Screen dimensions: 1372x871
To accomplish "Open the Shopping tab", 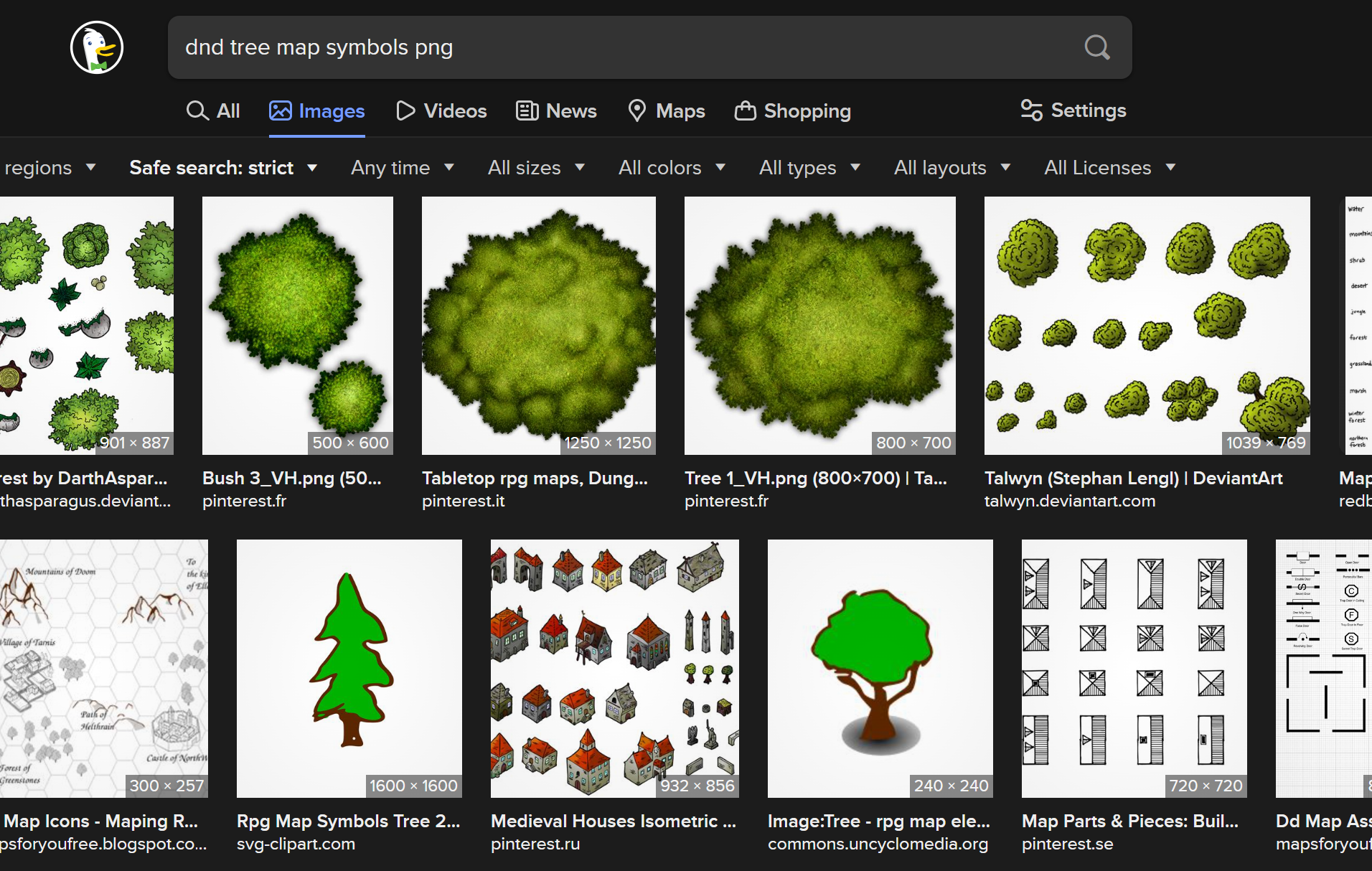I will 793,110.
